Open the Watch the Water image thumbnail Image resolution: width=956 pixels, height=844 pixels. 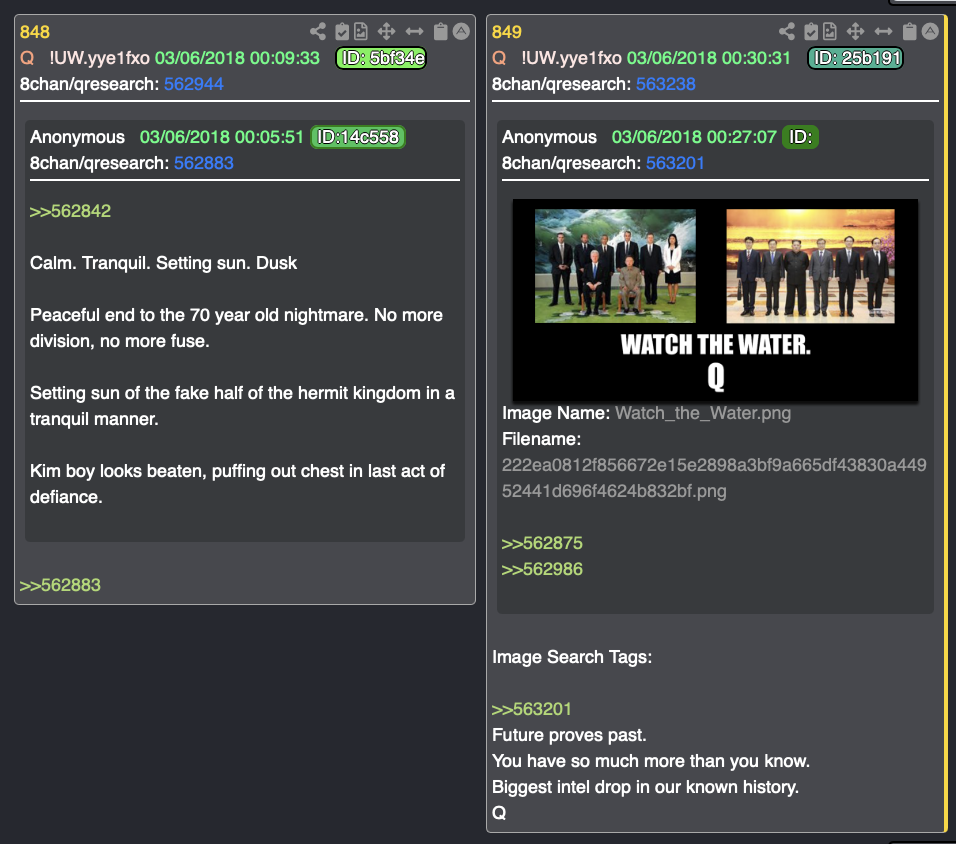(x=715, y=300)
